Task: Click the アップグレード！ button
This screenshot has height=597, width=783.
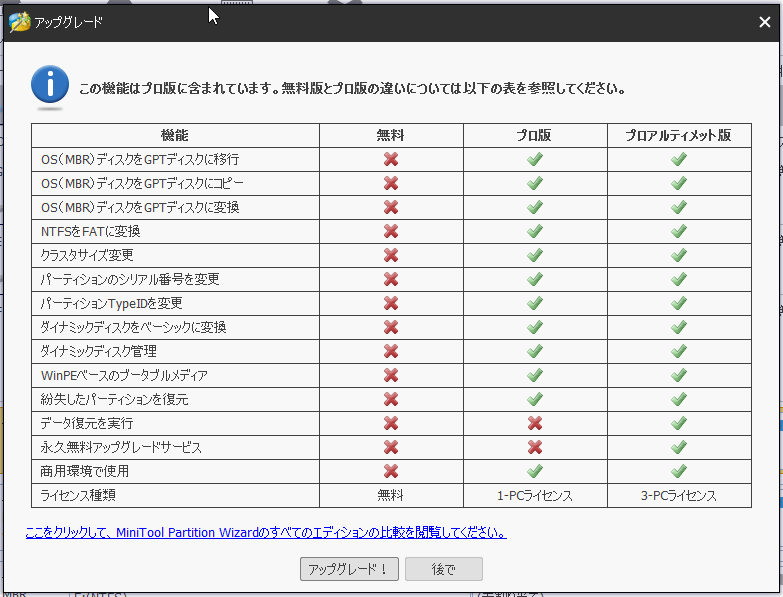Action: [349, 569]
